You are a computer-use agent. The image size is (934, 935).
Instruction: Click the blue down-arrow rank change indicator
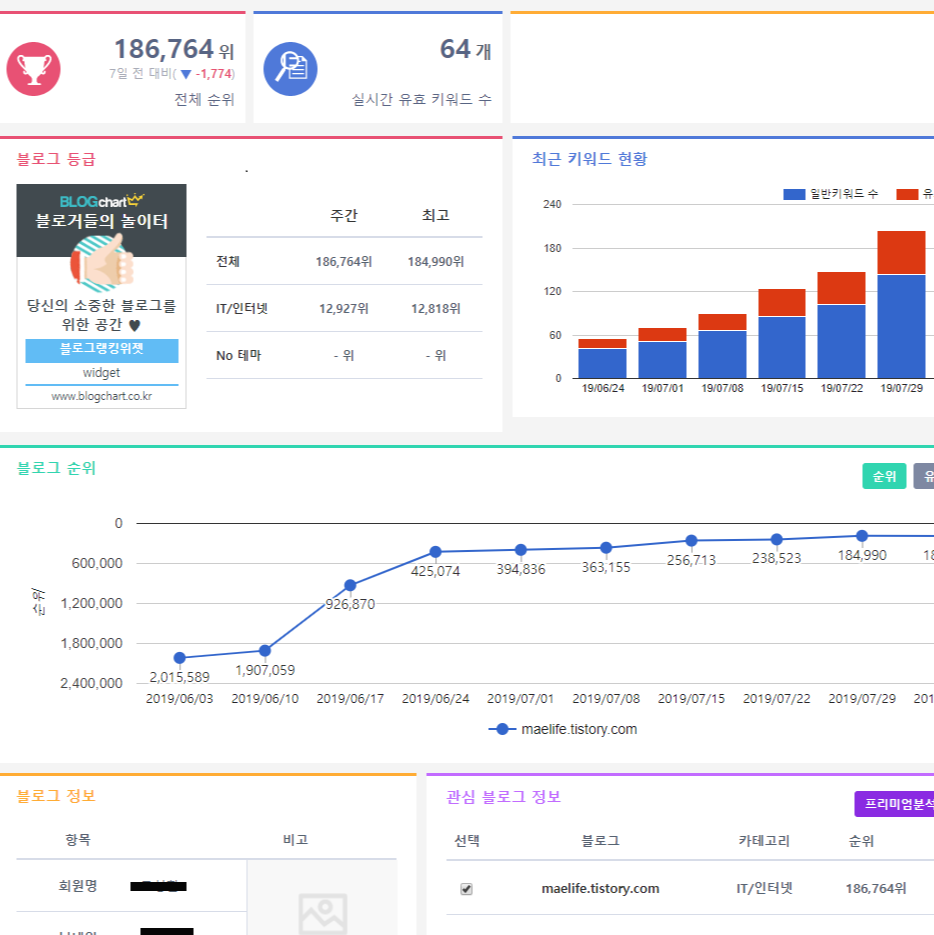186,75
